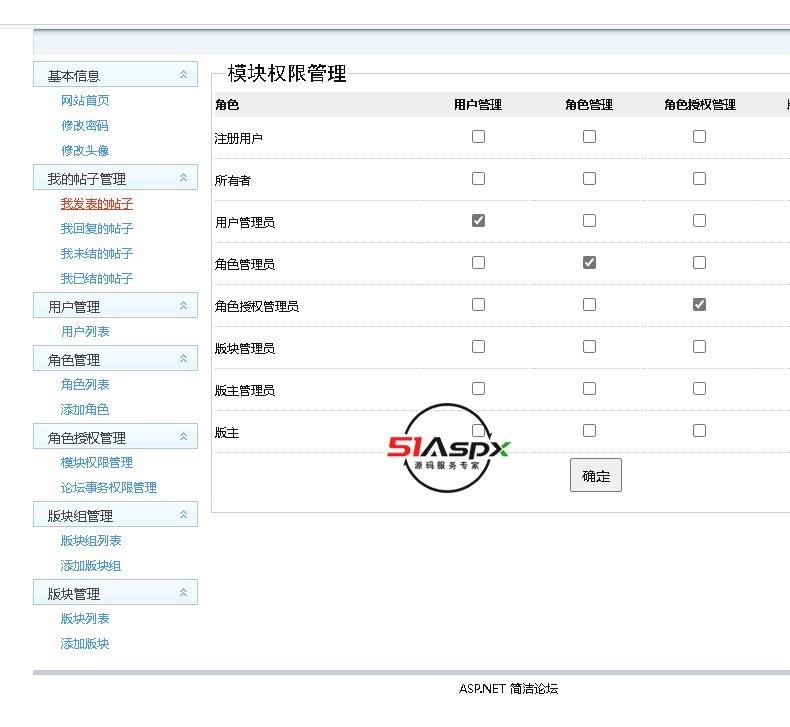Go to 修改密码 page

84,125
